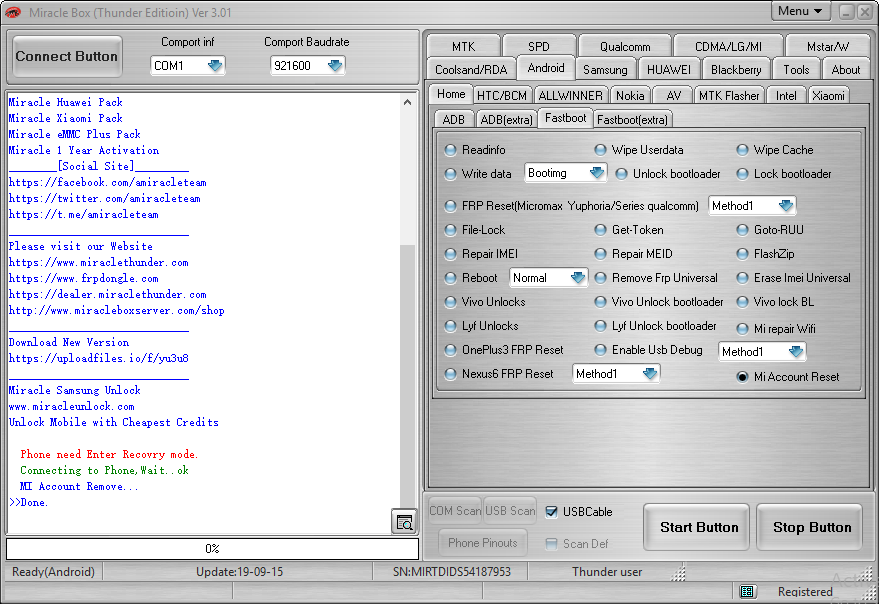Screen dimensions: 879x604
Task: Open the Menu dropdown in title bar
Action: (800, 11)
